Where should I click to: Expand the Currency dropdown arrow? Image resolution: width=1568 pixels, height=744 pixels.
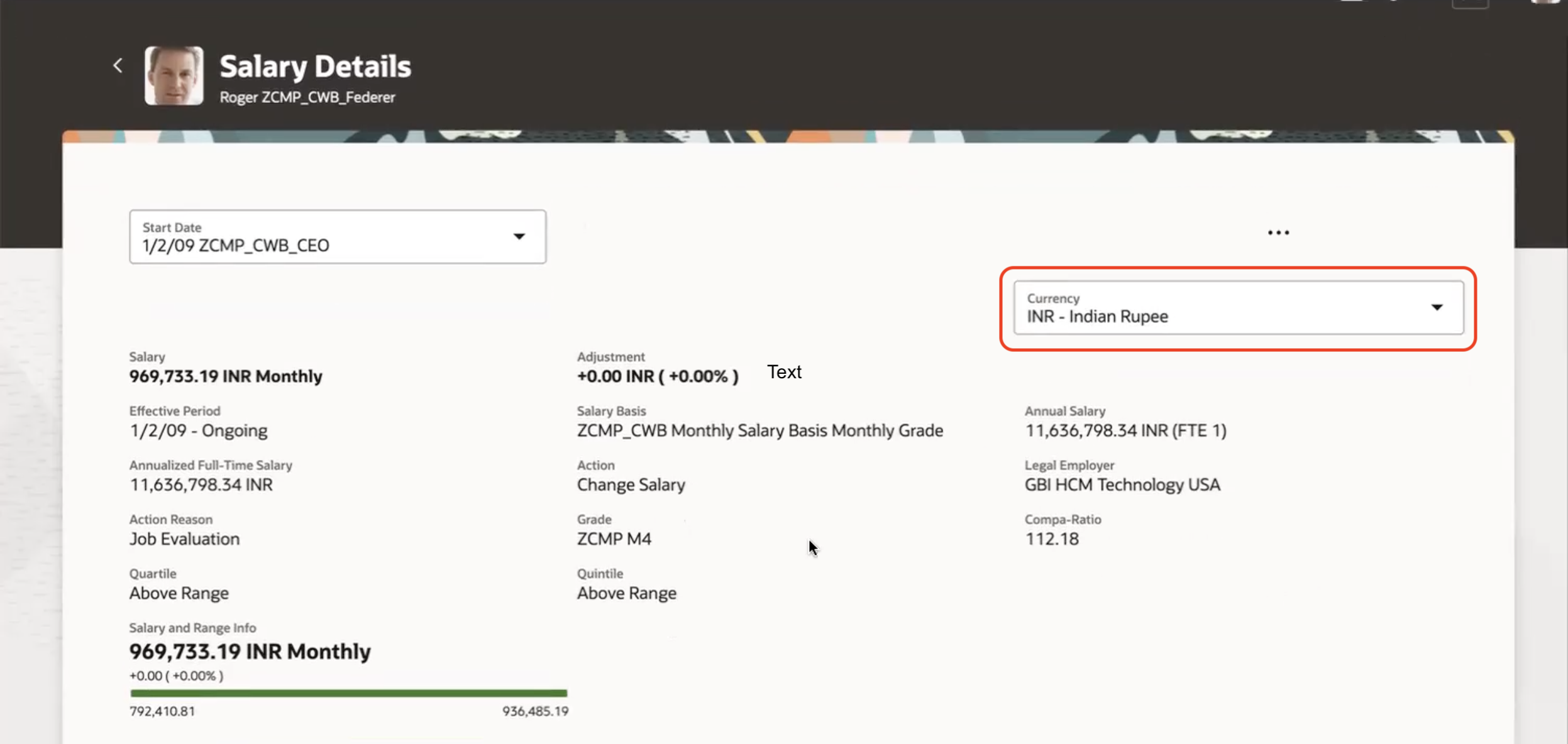1437,307
